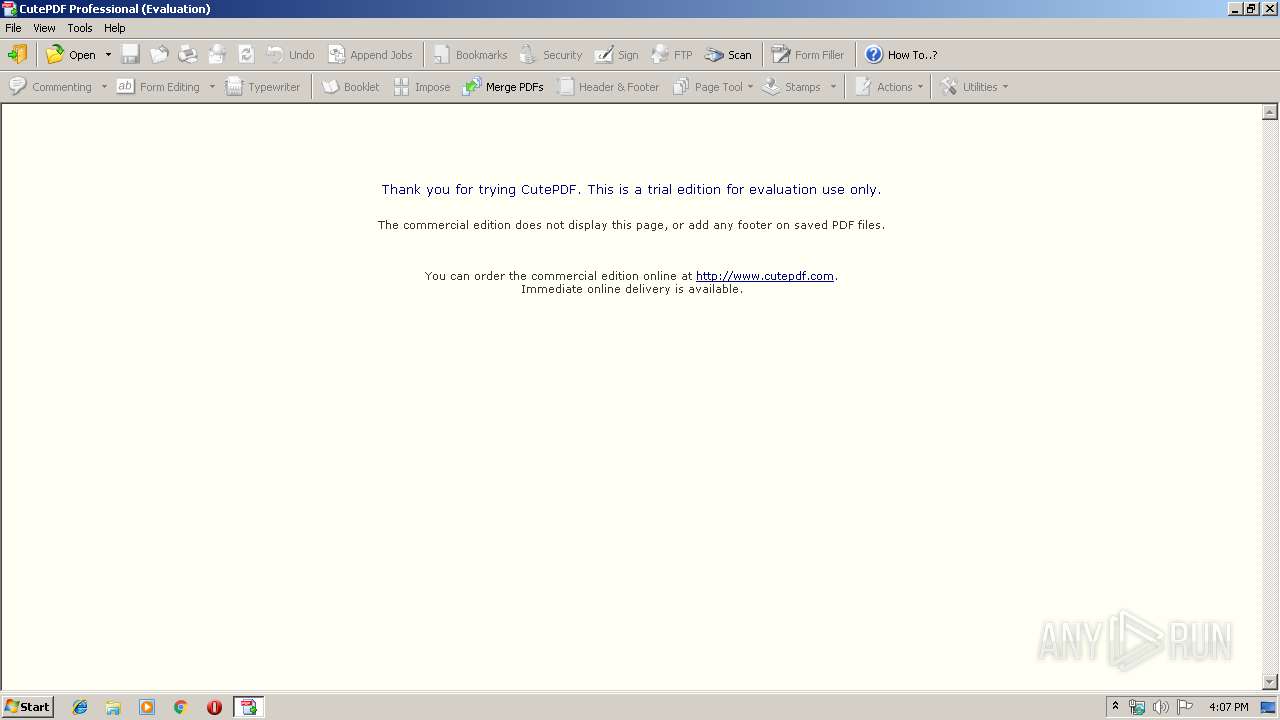The height and width of the screenshot is (720, 1280).
Task: Expand the Page Tool dropdown arrow
Action: (750, 87)
